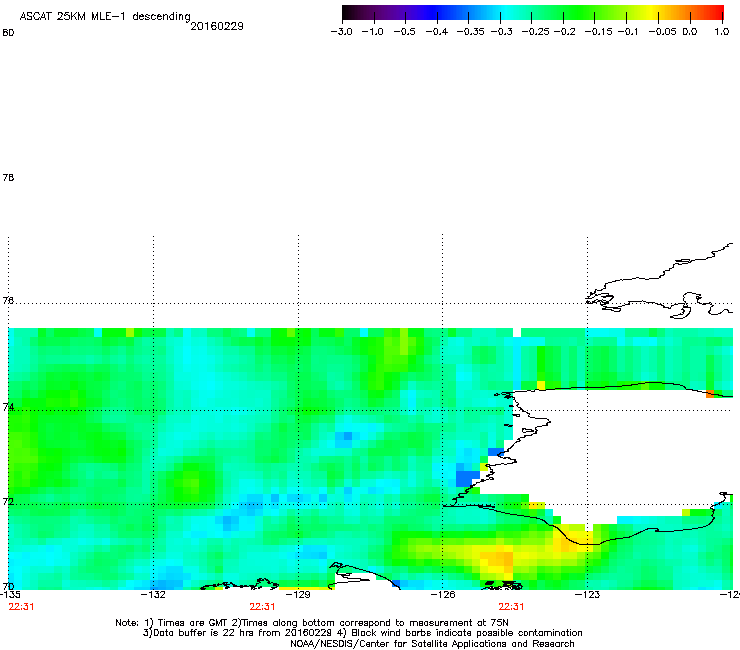Pick the red end of the color bar
This screenshot has height=650, width=740.
point(715,13)
